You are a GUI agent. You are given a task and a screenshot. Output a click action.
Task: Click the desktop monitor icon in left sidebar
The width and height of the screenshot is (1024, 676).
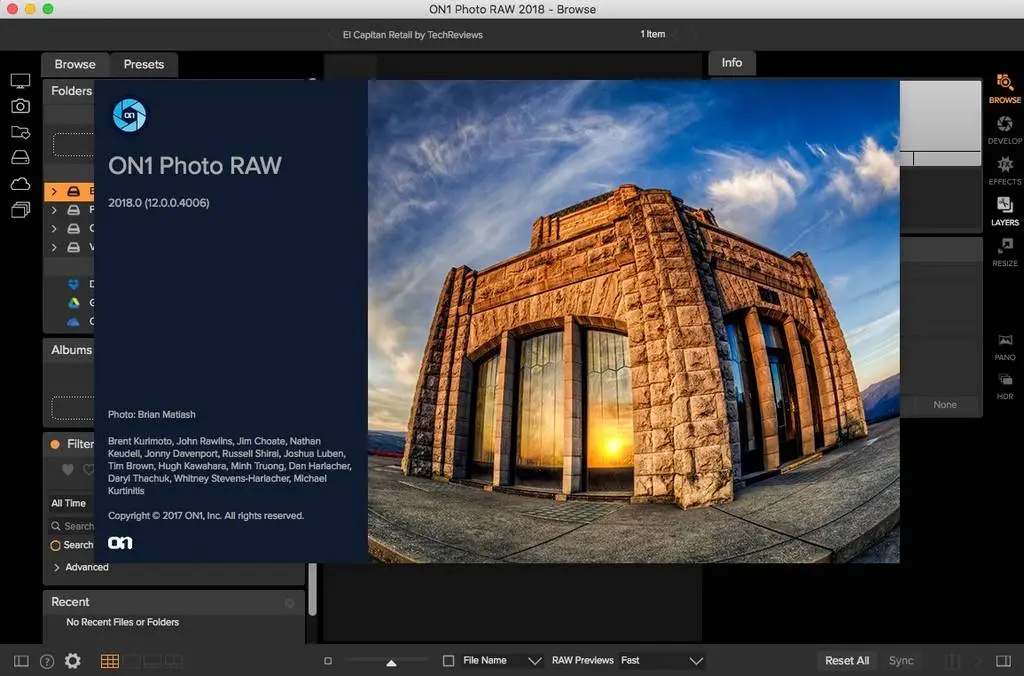(20, 81)
